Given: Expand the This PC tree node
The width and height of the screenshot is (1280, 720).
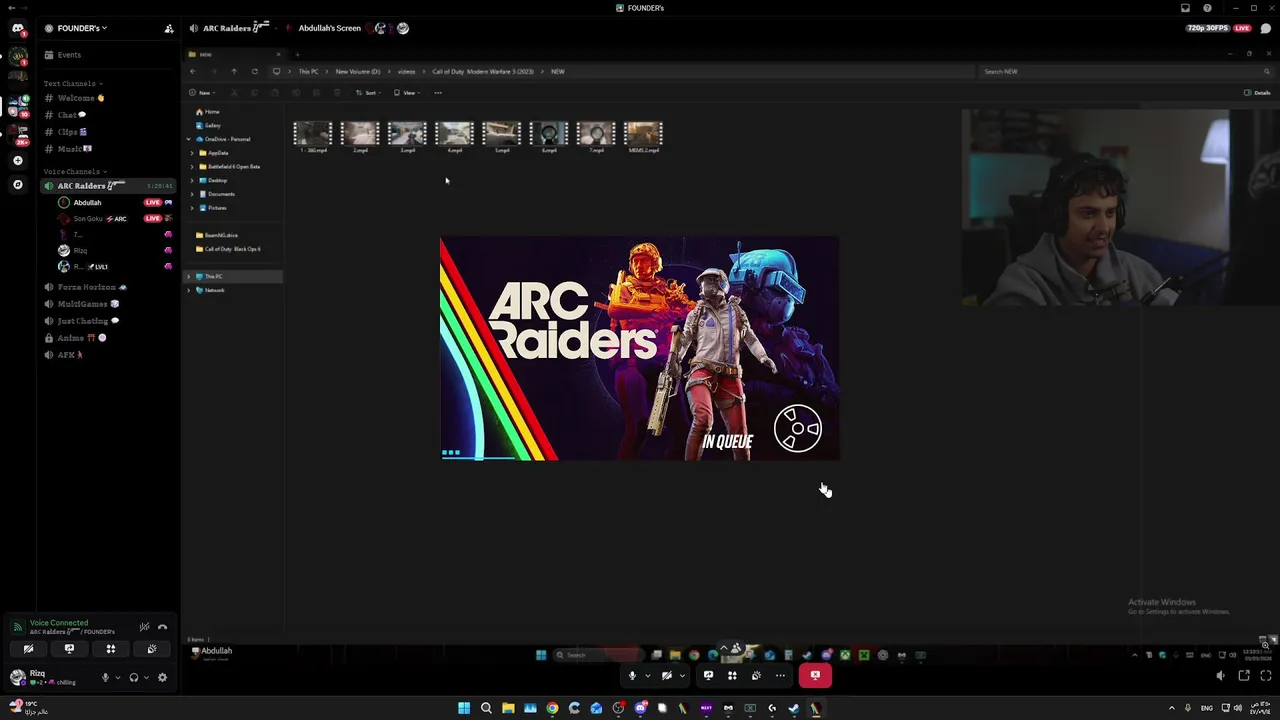Looking at the screenshot, I should click(189, 276).
